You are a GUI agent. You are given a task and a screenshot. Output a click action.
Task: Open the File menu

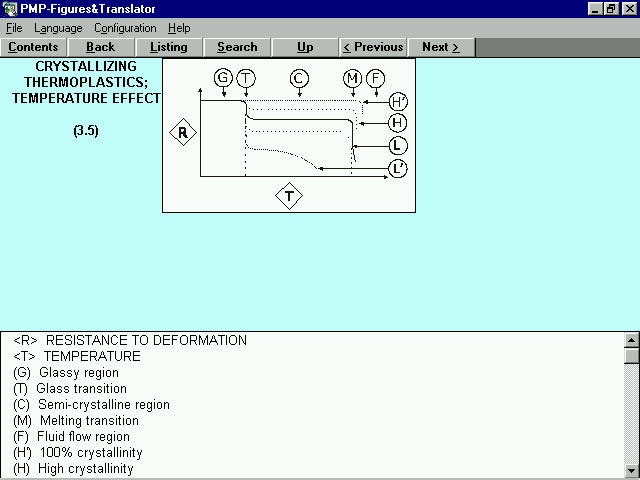14,28
